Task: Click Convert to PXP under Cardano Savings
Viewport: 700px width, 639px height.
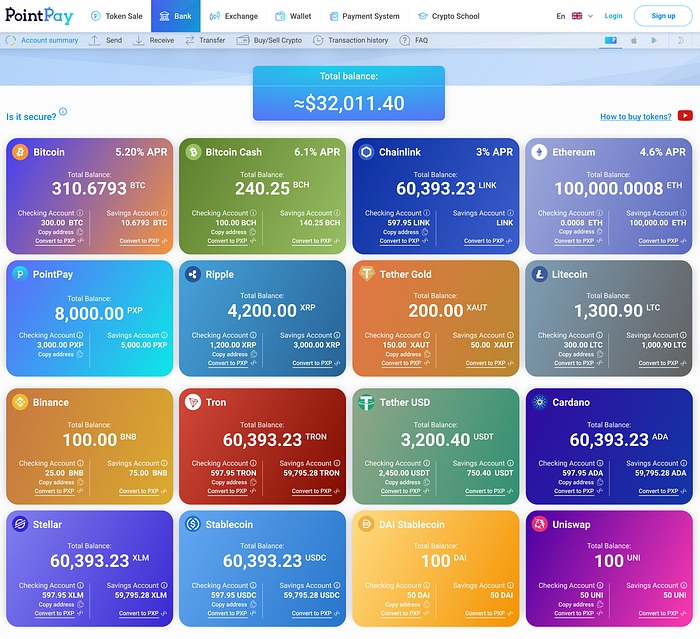Action: pyautogui.click(x=658, y=491)
